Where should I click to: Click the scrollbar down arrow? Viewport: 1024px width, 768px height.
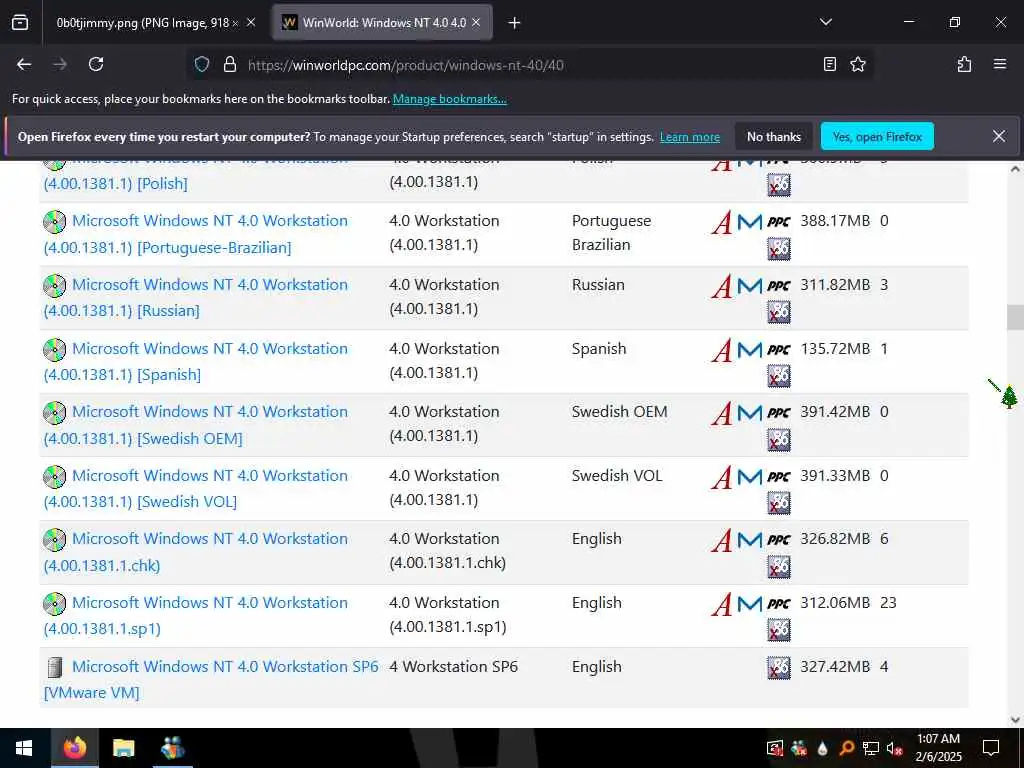point(1015,720)
